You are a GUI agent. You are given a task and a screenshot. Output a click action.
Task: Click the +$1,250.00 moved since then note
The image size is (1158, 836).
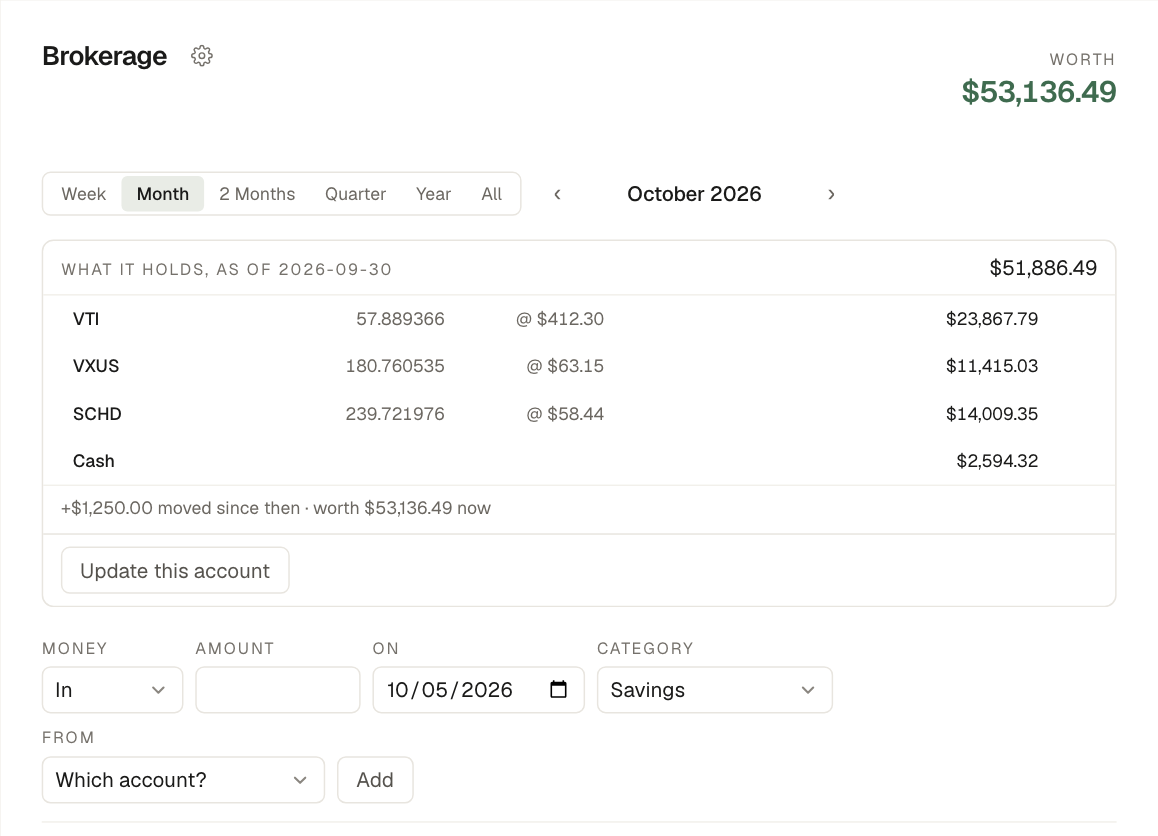pyautogui.click(x=275, y=508)
